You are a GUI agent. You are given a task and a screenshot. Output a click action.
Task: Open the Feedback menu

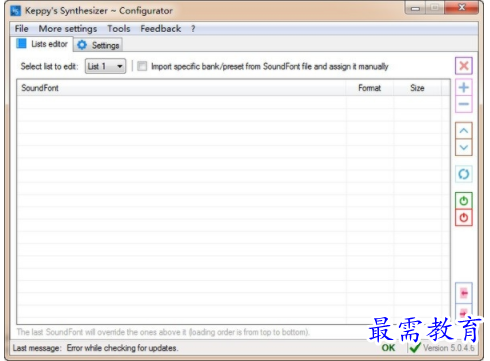[161, 29]
